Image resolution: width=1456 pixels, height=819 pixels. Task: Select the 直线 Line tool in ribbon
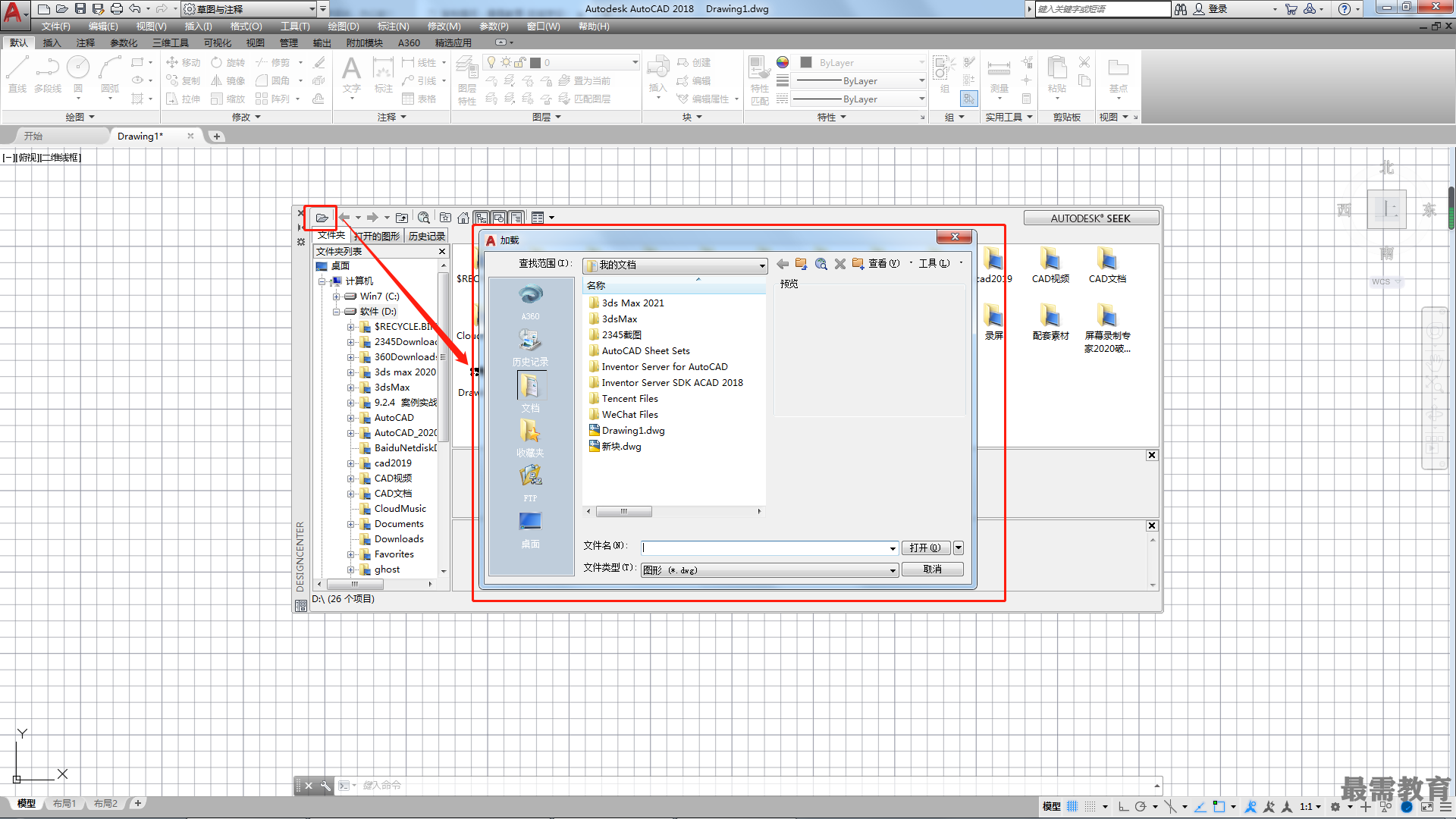click(17, 74)
